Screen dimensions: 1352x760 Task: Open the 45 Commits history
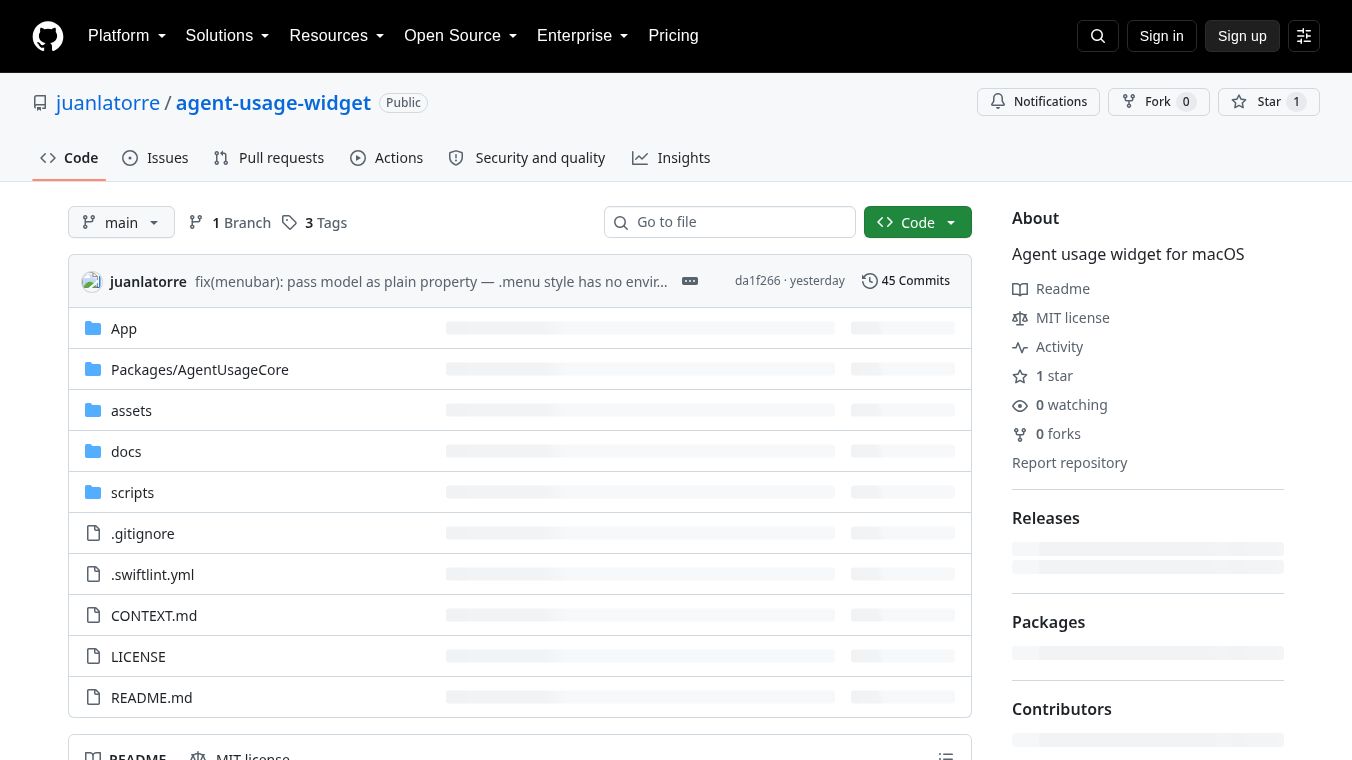tap(906, 281)
